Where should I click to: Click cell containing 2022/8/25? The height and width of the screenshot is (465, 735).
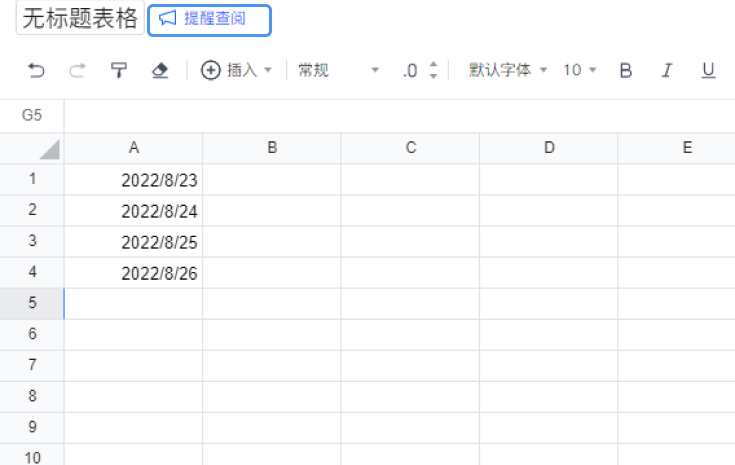[x=134, y=242]
